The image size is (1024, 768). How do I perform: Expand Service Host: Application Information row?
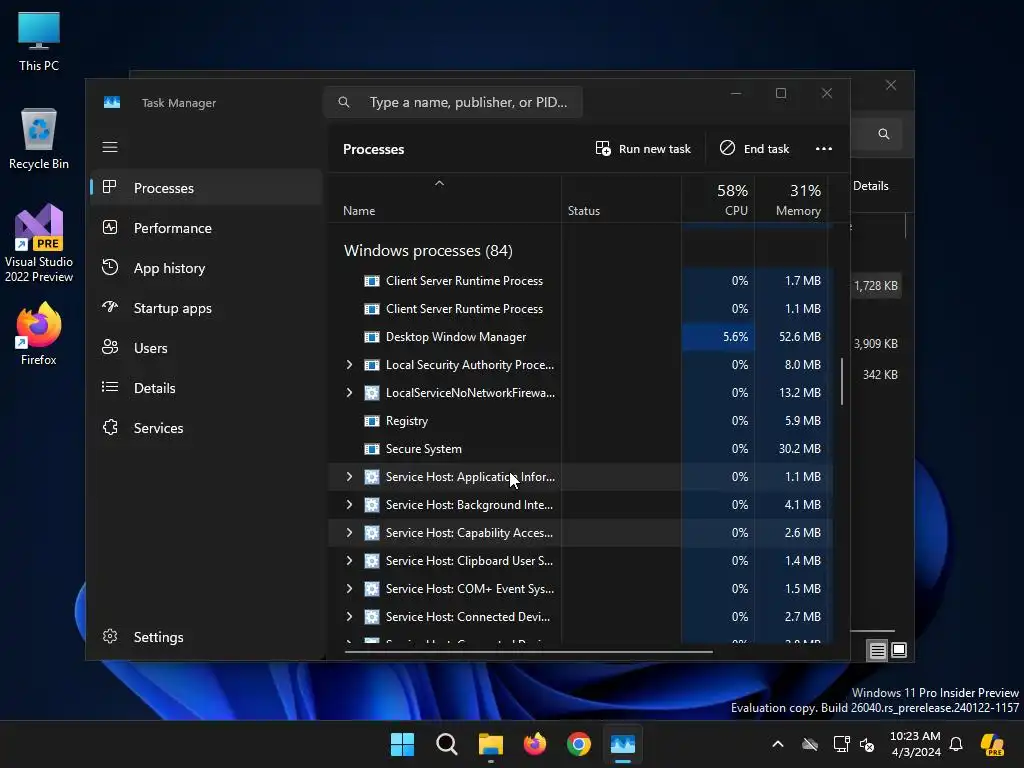(349, 477)
